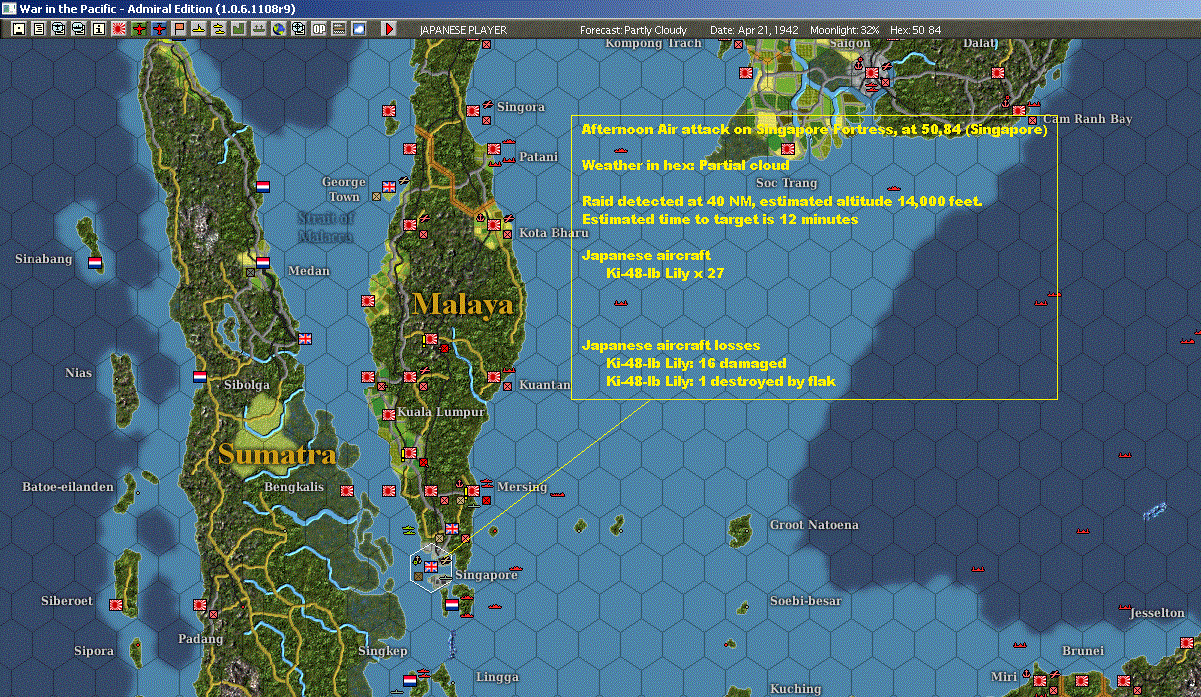Click the Forecast: Partly Cloudy status text
This screenshot has height=697, width=1201.
[635, 30]
